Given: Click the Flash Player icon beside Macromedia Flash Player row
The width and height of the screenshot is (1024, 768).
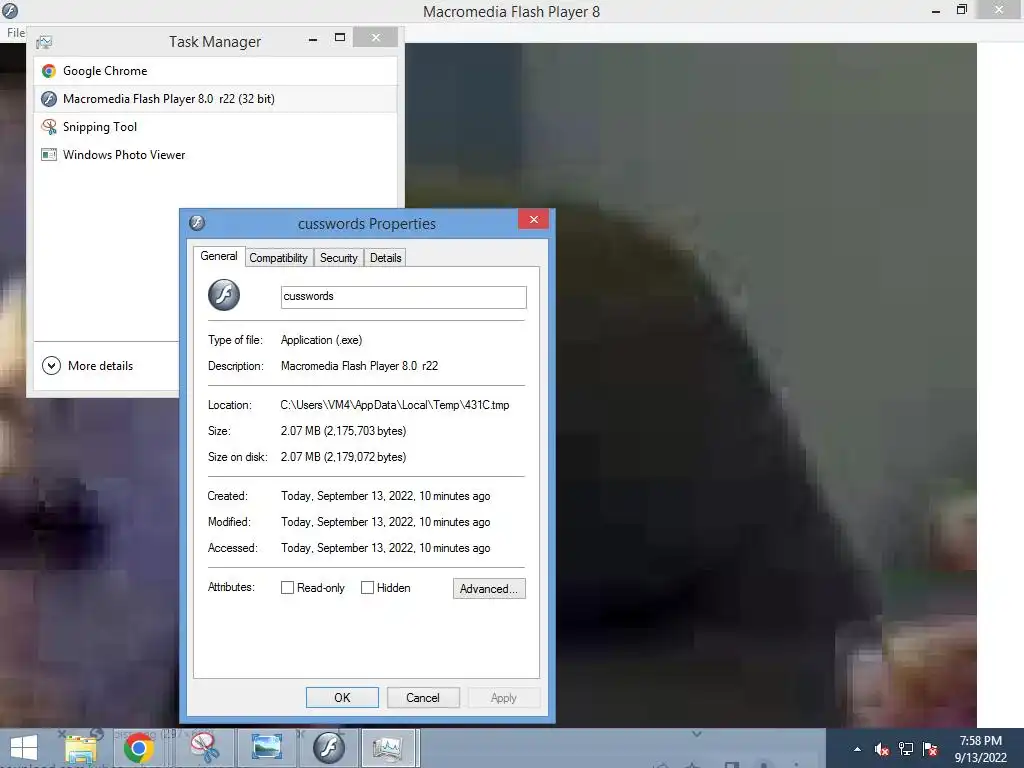Looking at the screenshot, I should click(x=49, y=99).
